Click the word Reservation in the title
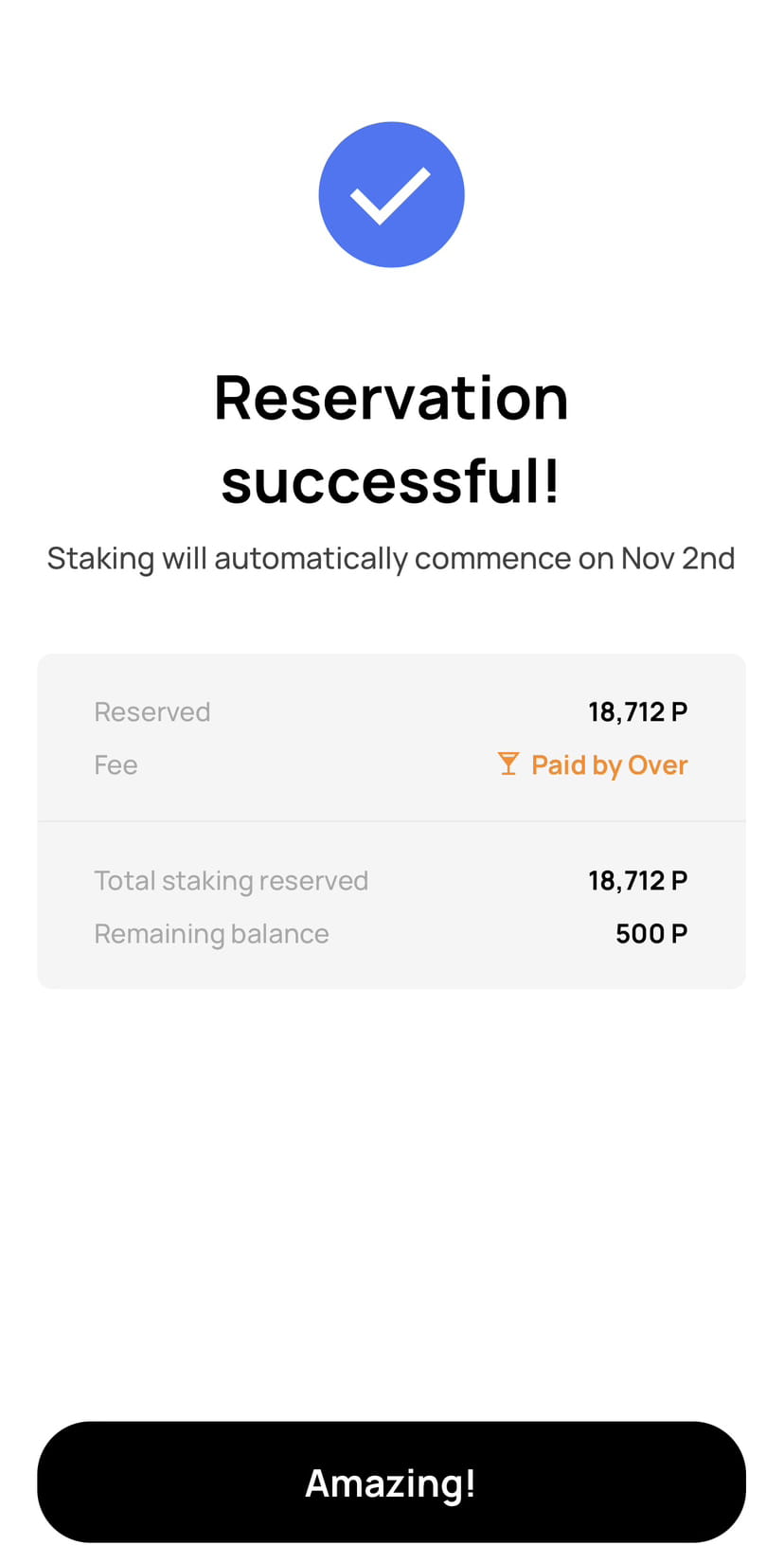The image size is (784, 1563). pyautogui.click(x=391, y=398)
